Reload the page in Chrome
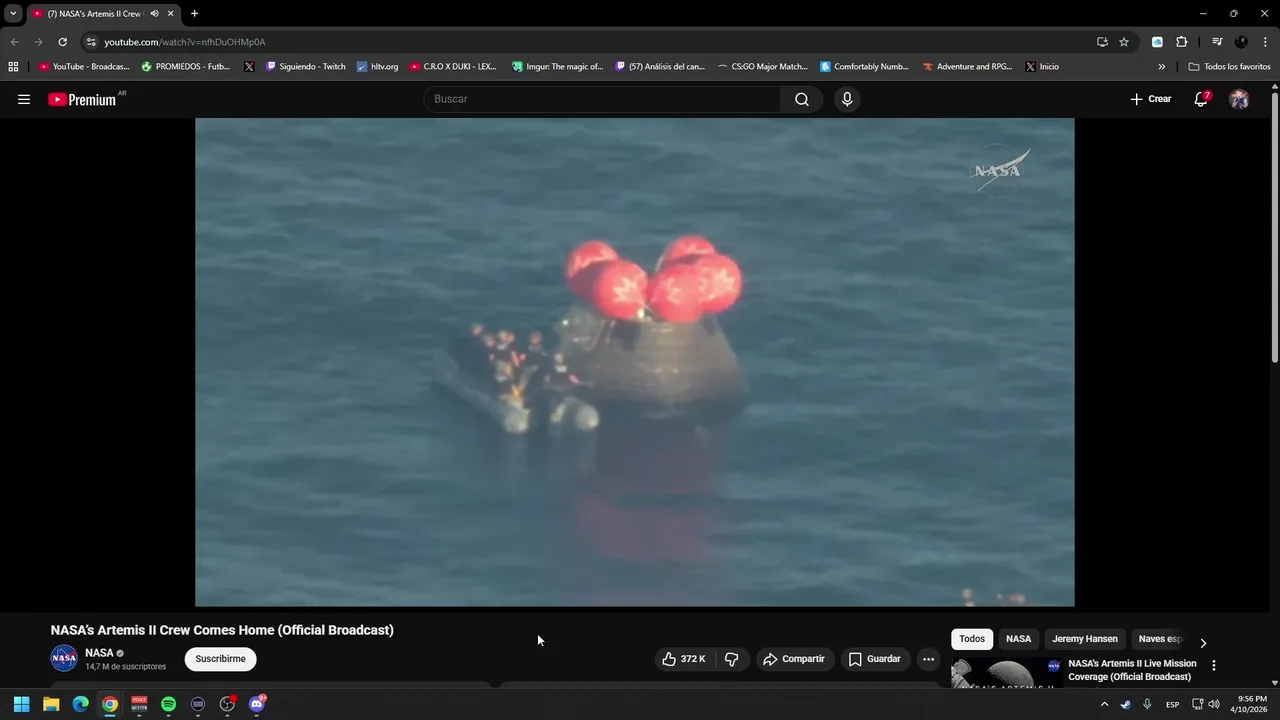The image size is (1280, 720). (62, 42)
